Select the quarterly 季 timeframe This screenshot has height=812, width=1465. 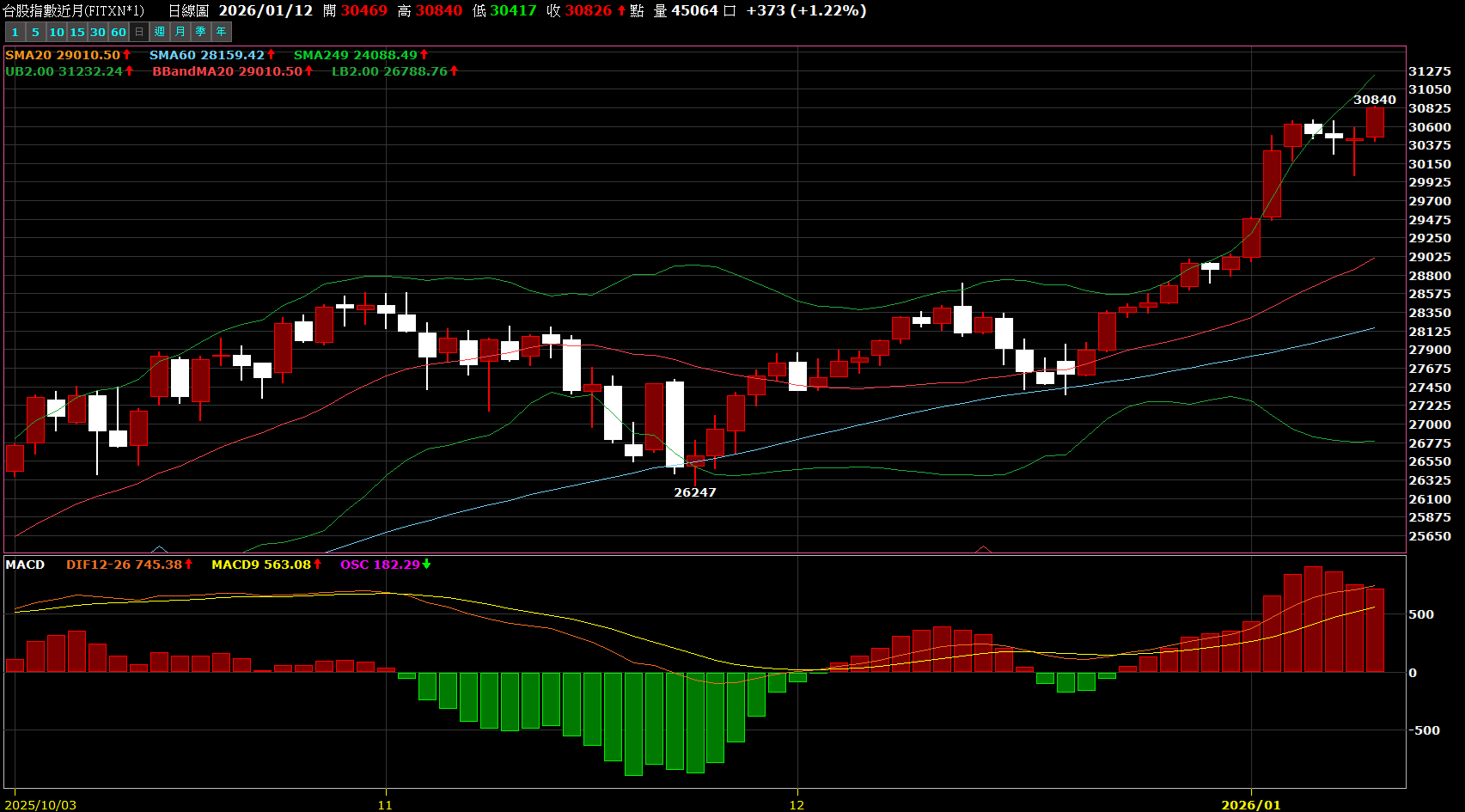tap(201, 32)
